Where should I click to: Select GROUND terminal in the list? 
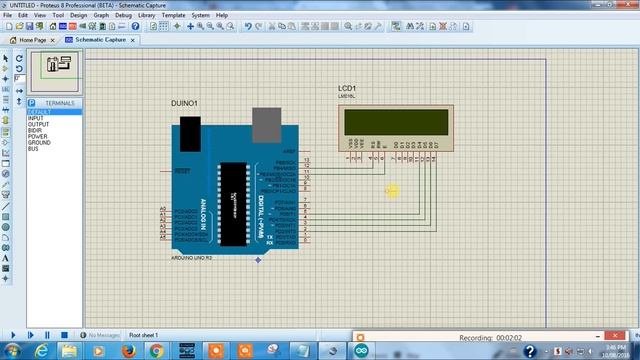tap(54, 142)
